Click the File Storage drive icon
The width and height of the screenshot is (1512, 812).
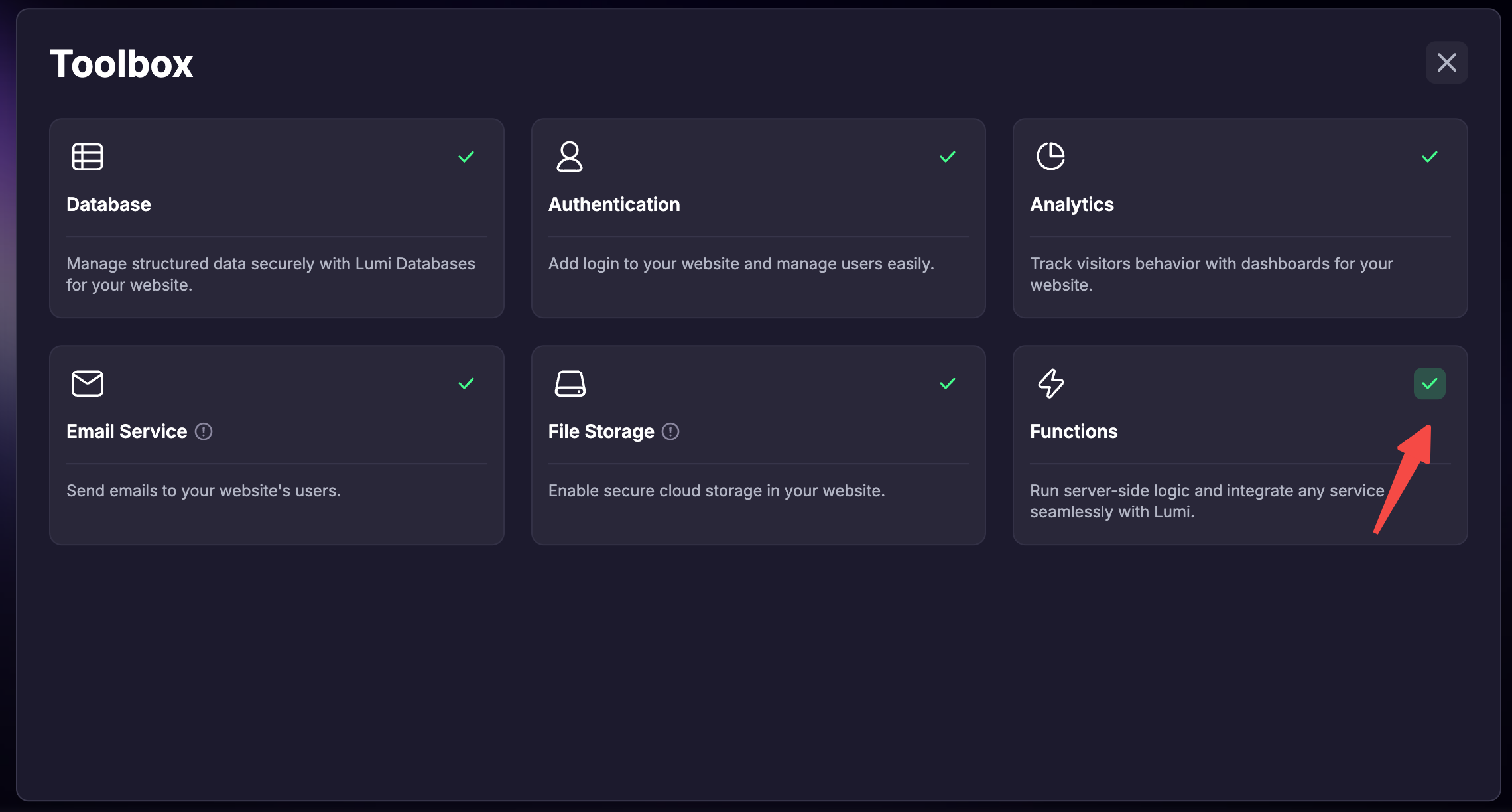[570, 383]
